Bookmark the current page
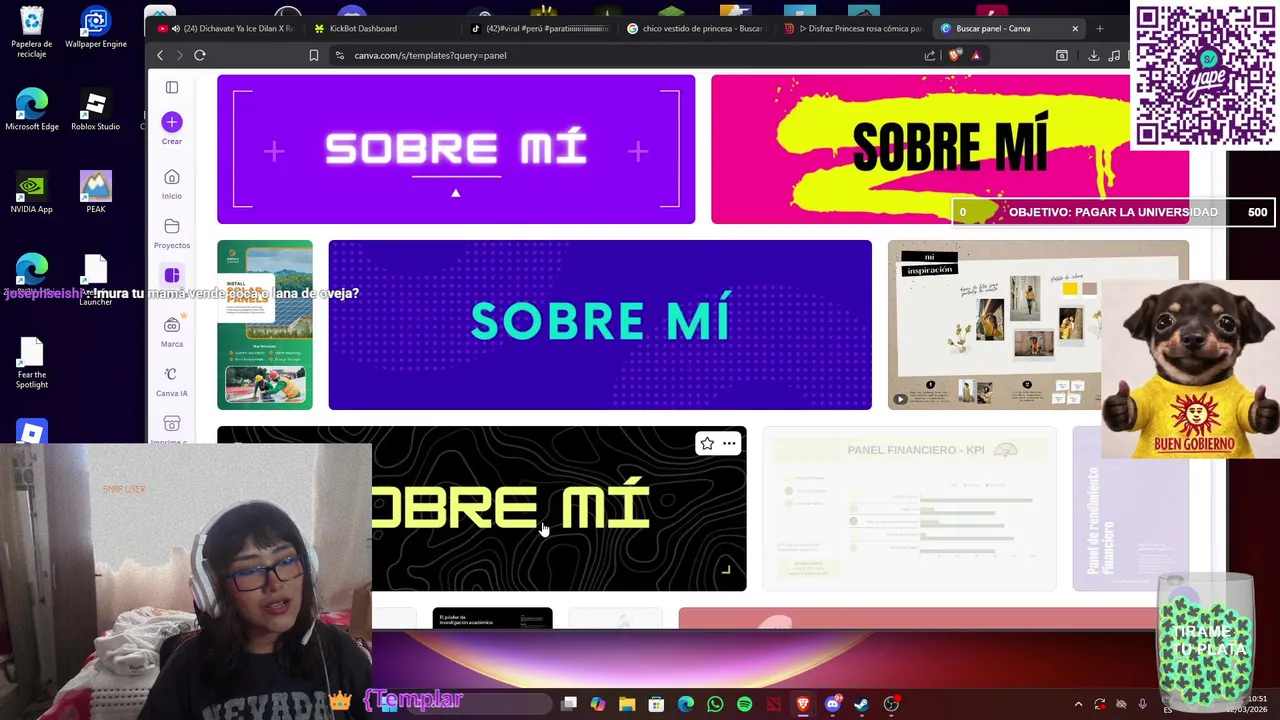Screen dimensions: 1280x720 (314, 56)
